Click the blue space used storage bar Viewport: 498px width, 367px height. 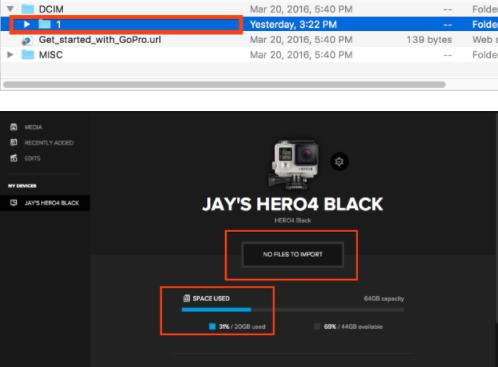click(x=216, y=310)
